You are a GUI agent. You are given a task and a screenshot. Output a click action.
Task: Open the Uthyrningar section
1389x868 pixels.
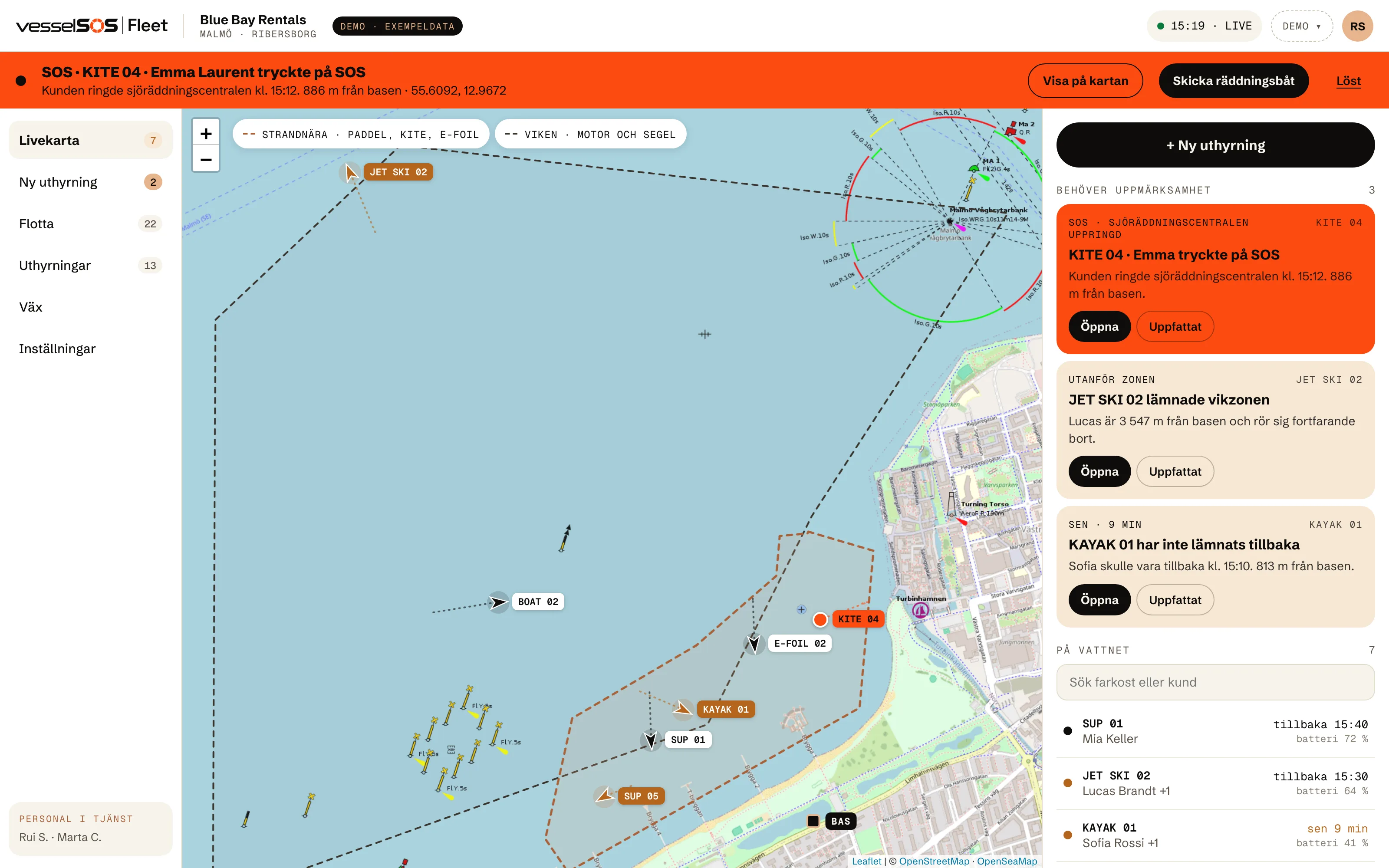point(91,265)
